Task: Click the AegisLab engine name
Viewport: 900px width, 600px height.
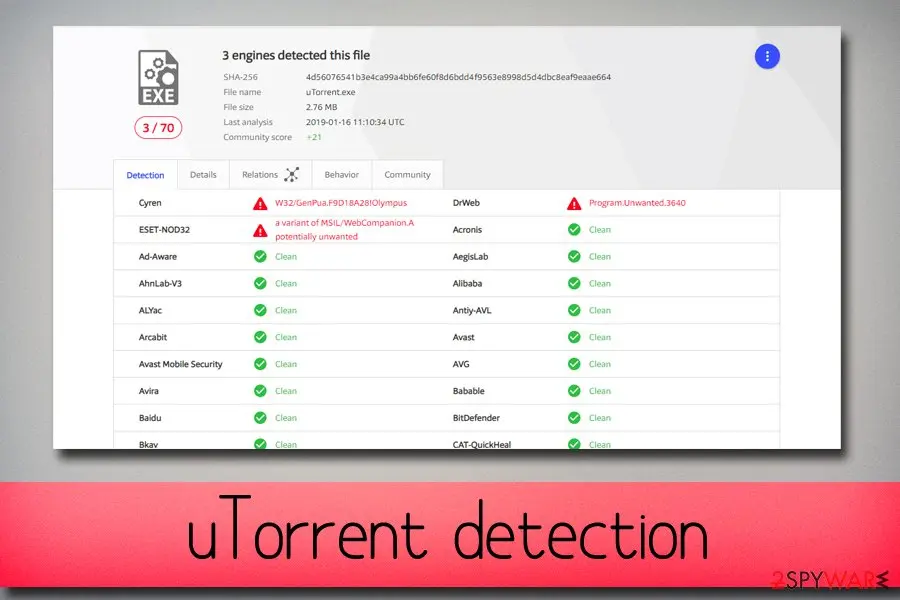Action: pos(470,257)
